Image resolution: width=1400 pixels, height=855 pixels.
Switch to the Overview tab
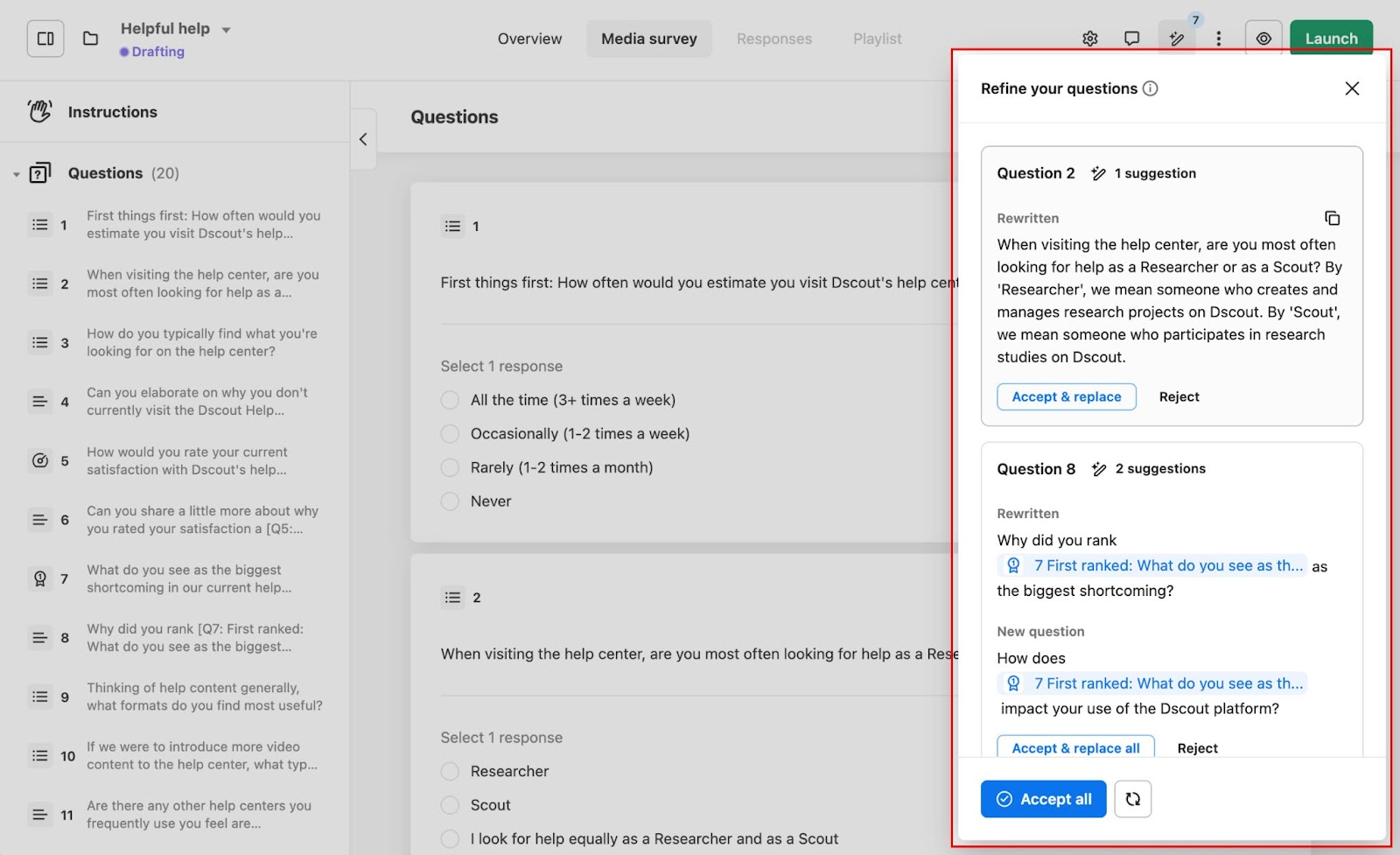point(529,39)
